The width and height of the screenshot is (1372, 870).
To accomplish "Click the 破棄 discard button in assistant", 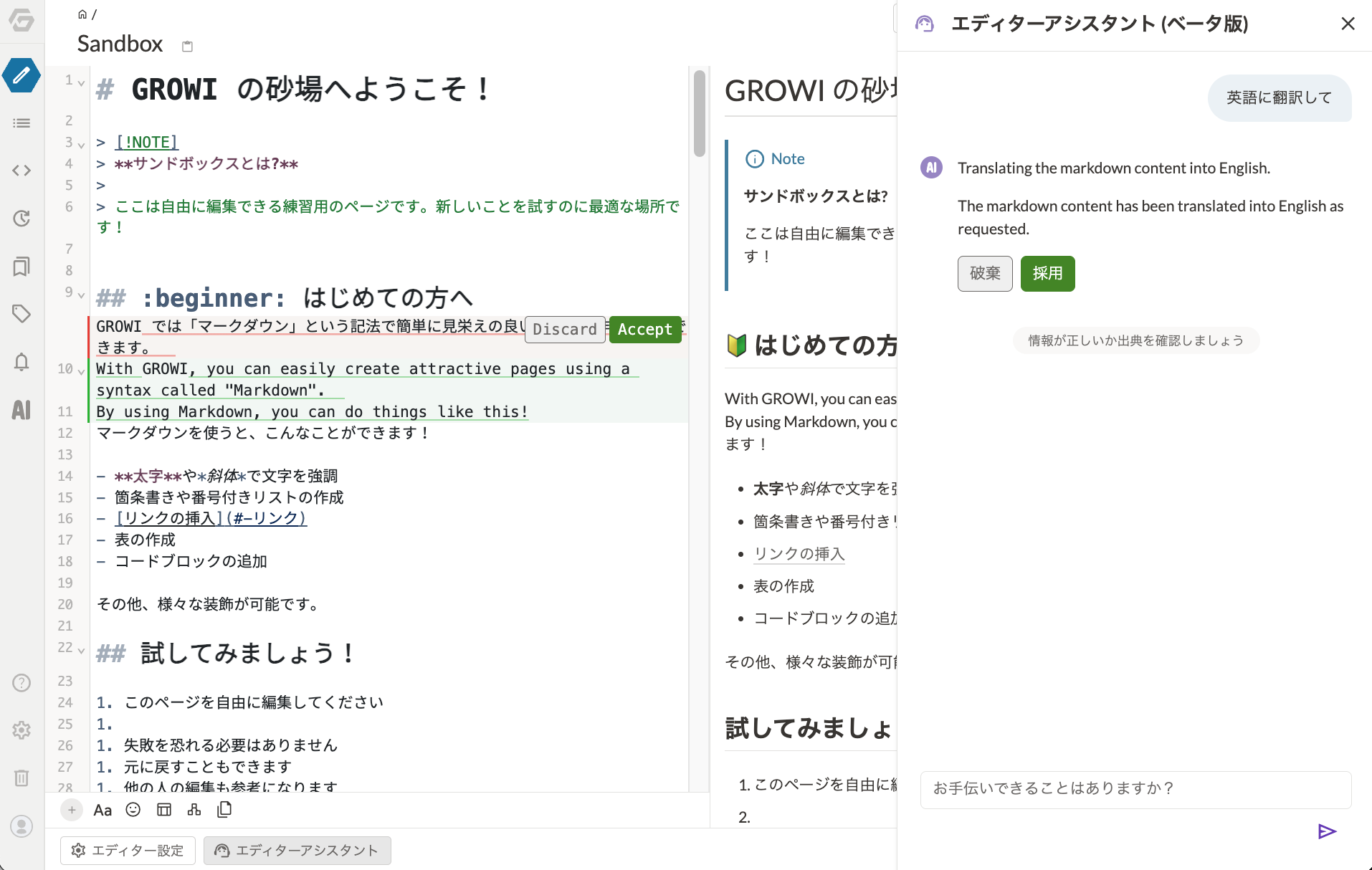I will click(985, 274).
